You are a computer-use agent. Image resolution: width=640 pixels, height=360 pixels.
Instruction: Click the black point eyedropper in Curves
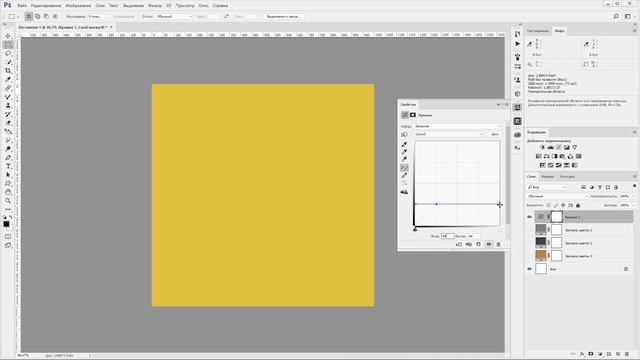click(404, 144)
